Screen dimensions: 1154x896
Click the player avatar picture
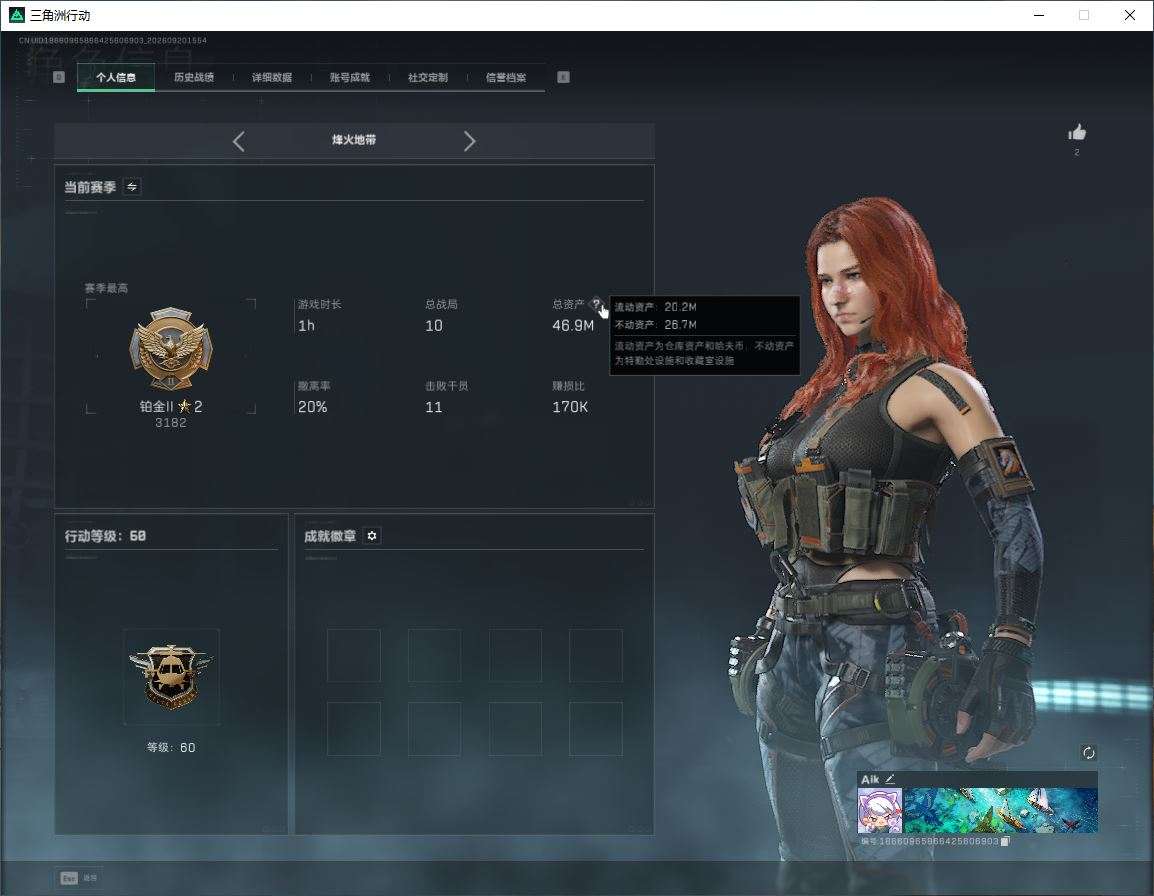tap(879, 811)
